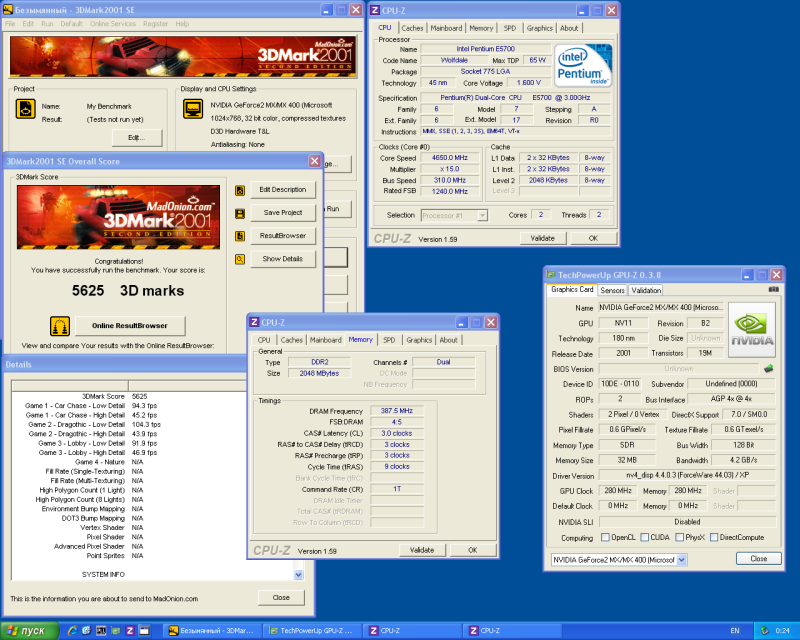800x640 pixels.
Task: Click the GPU-Z camera screenshot icon
Action: (774, 289)
